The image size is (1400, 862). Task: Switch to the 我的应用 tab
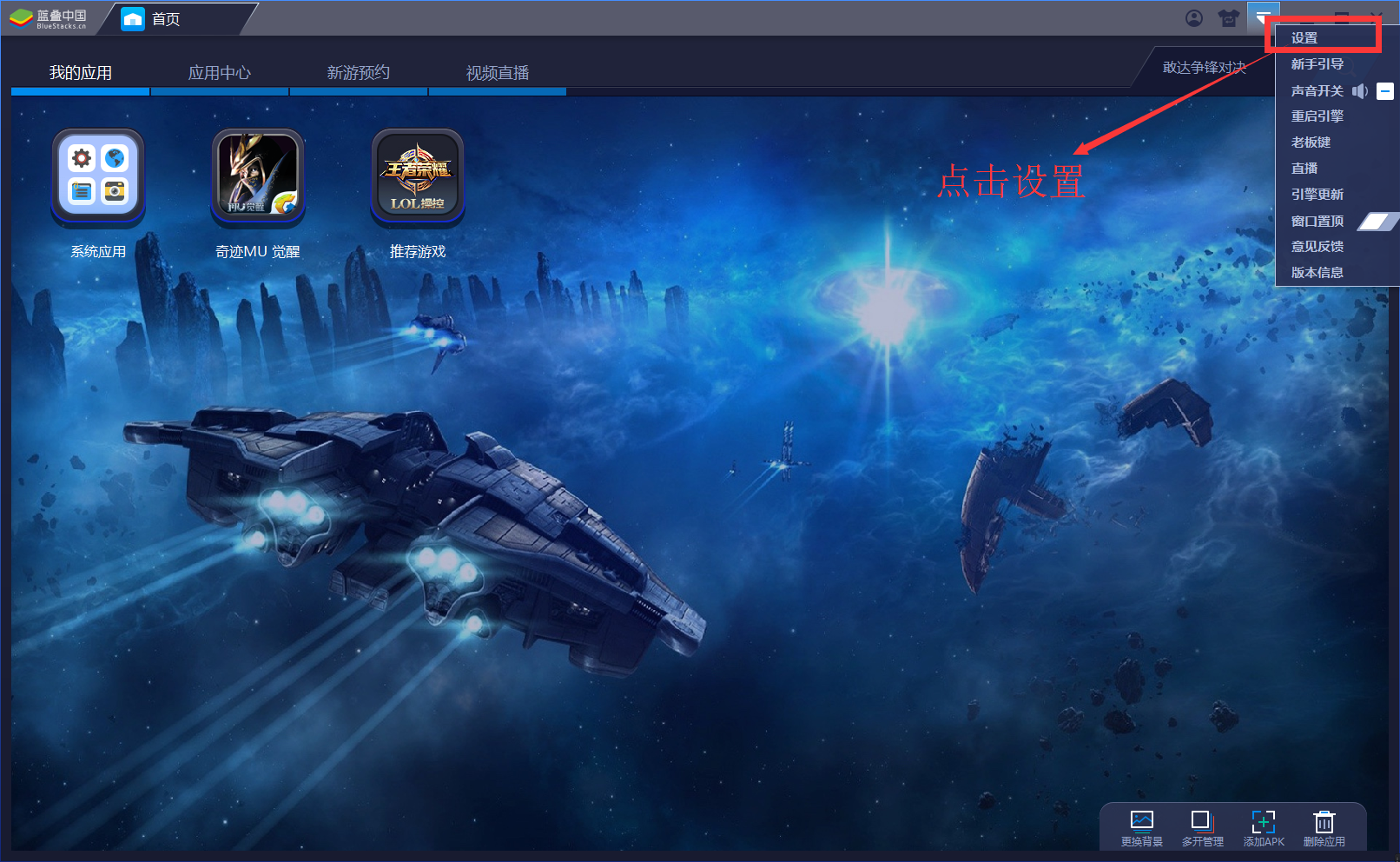pyautogui.click(x=81, y=73)
